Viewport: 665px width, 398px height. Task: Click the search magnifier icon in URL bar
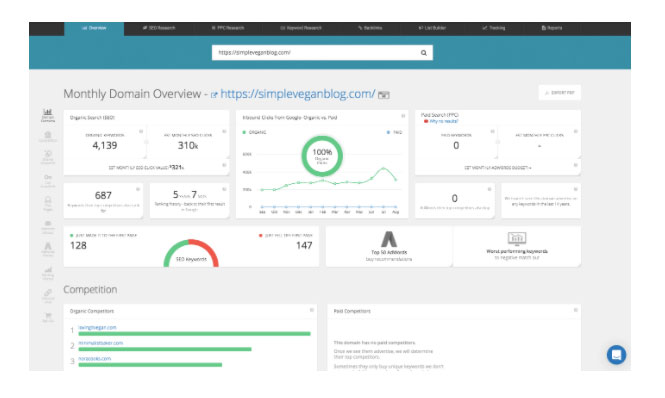pyautogui.click(x=423, y=53)
